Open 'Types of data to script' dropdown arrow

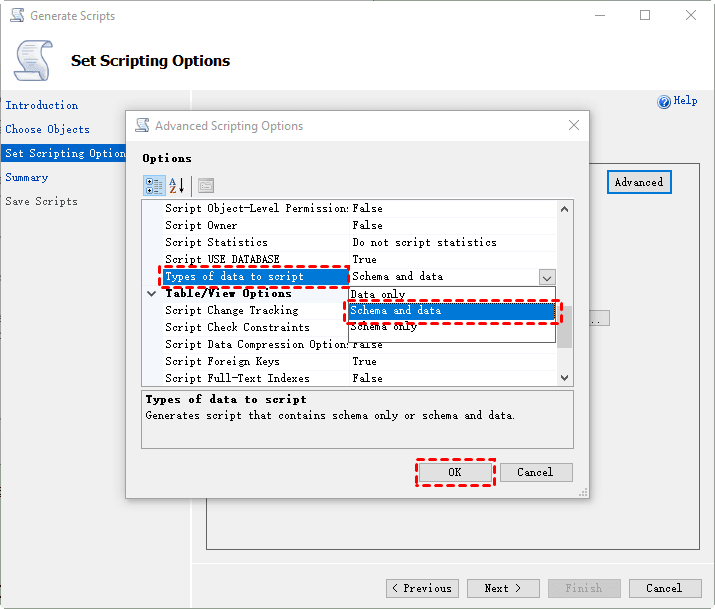pos(547,277)
